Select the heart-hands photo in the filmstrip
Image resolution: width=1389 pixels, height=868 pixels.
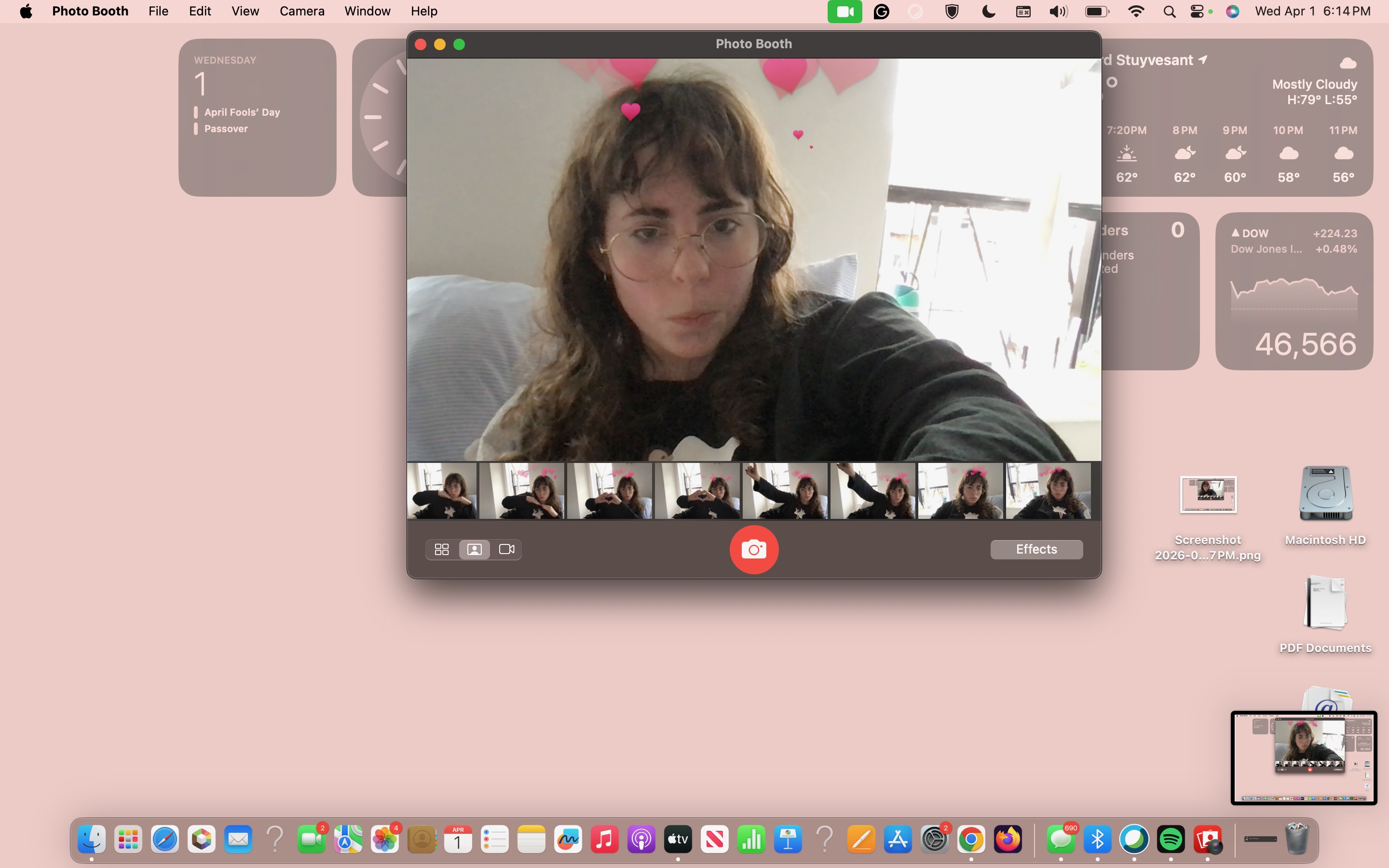pyautogui.click(x=610, y=491)
